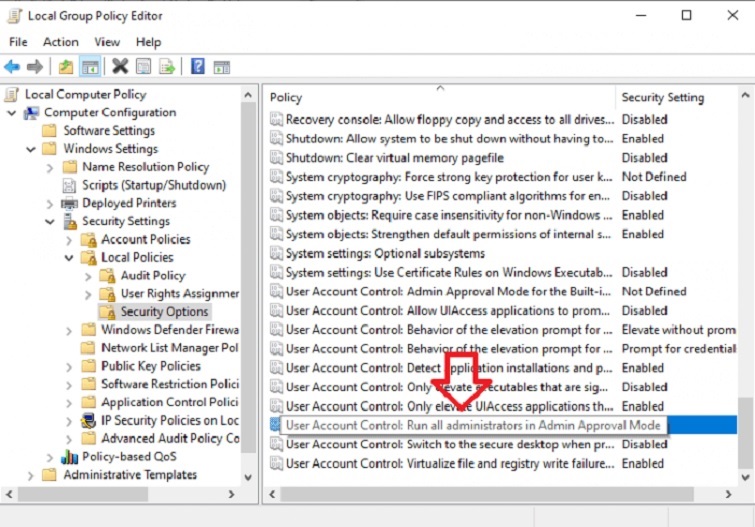Sort by Security Setting column header
Screen dimensions: 755x527
662,97
